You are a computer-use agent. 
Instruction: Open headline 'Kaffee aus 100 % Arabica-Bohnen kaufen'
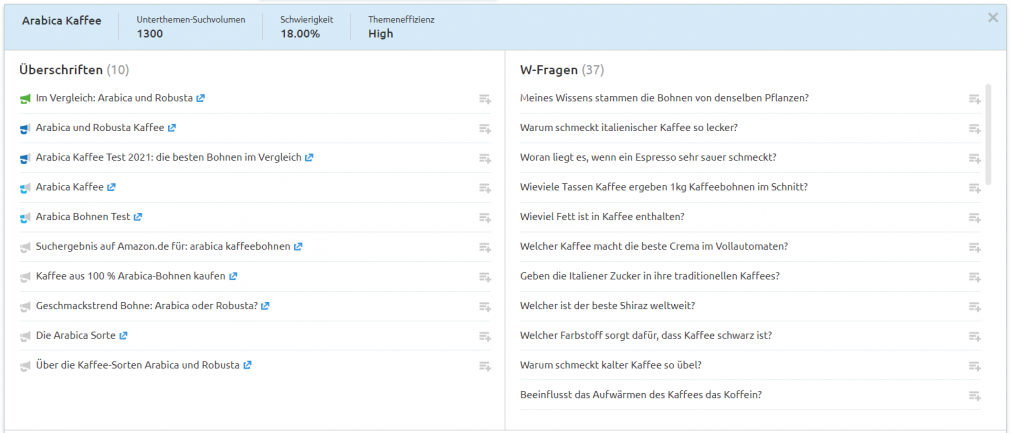[x=131, y=276]
